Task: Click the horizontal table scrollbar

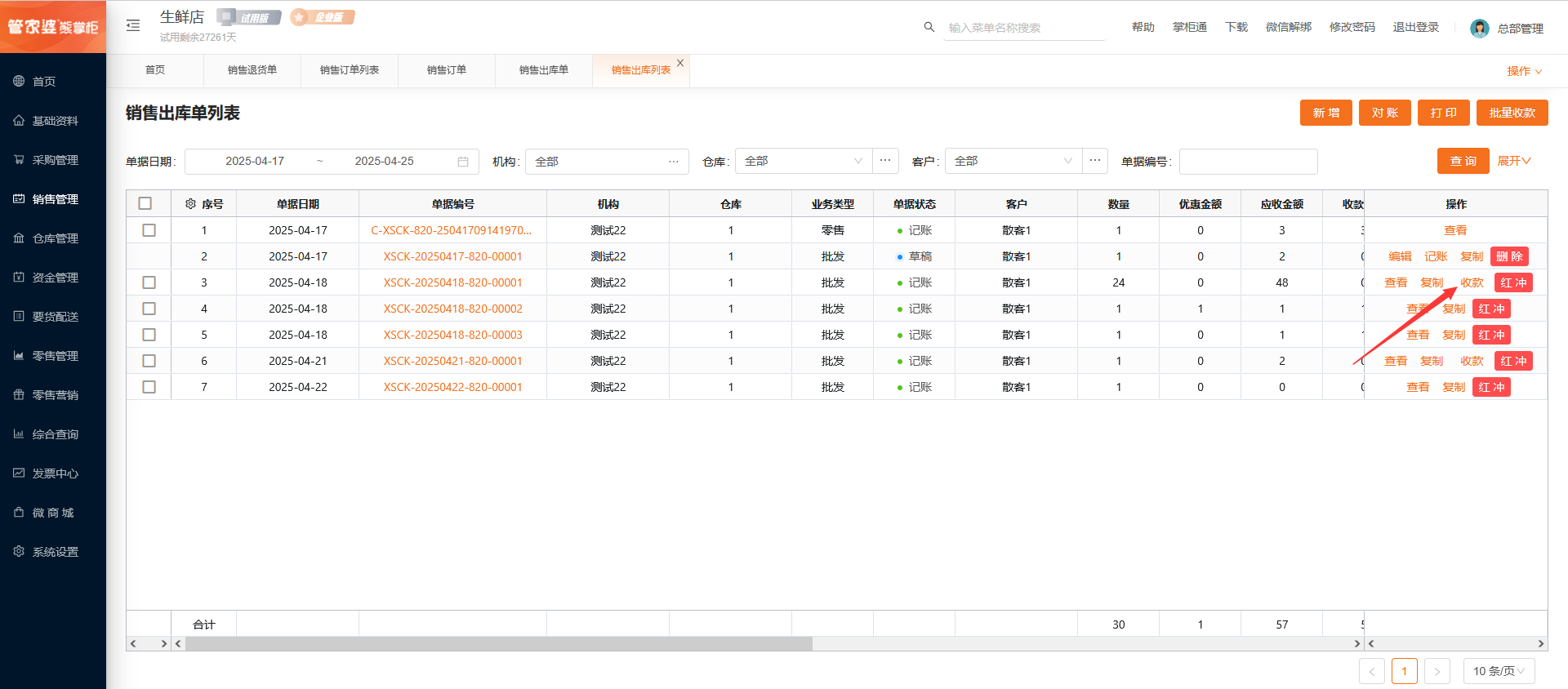Action: point(498,644)
